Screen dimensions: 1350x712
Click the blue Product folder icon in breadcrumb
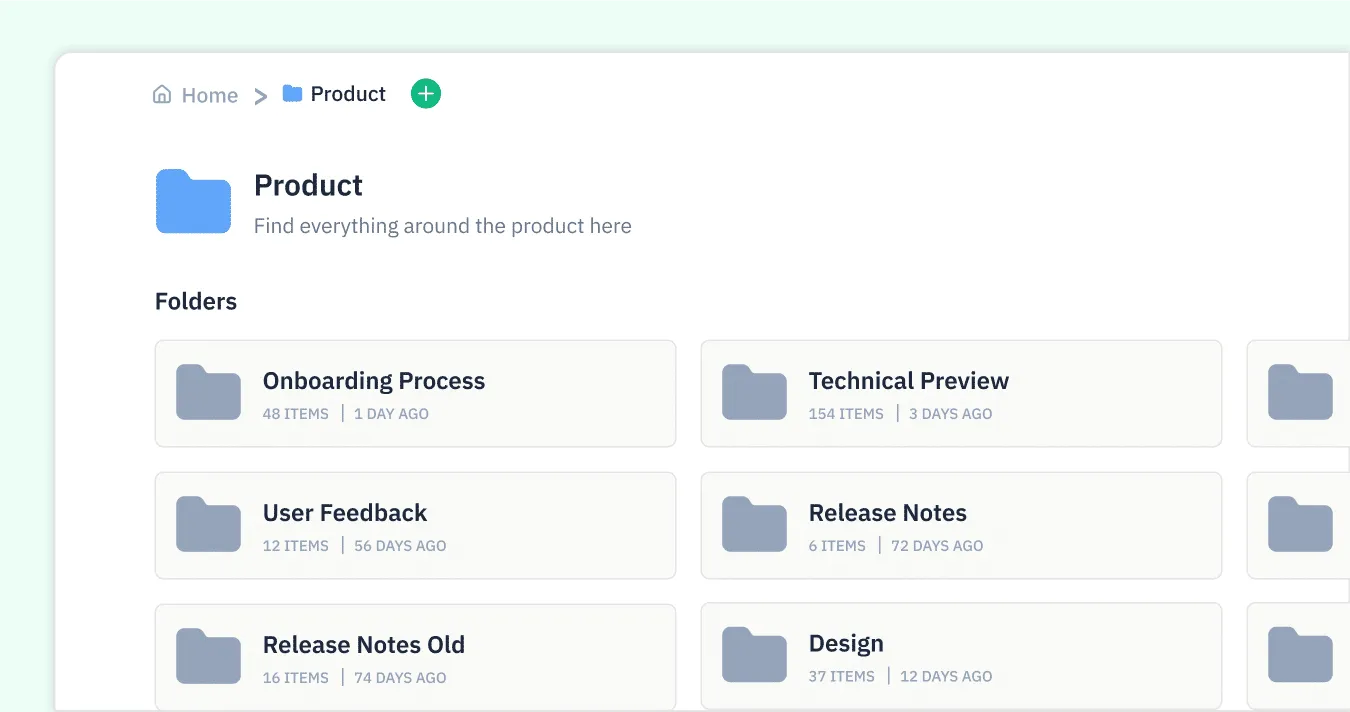coord(291,93)
